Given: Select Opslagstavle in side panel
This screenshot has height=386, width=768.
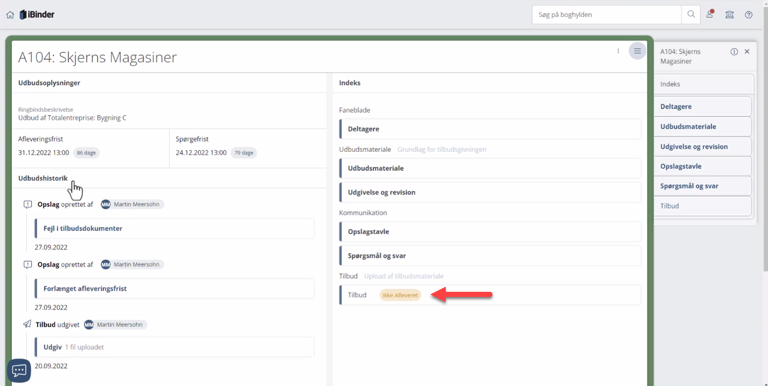Looking at the screenshot, I should pos(703,166).
